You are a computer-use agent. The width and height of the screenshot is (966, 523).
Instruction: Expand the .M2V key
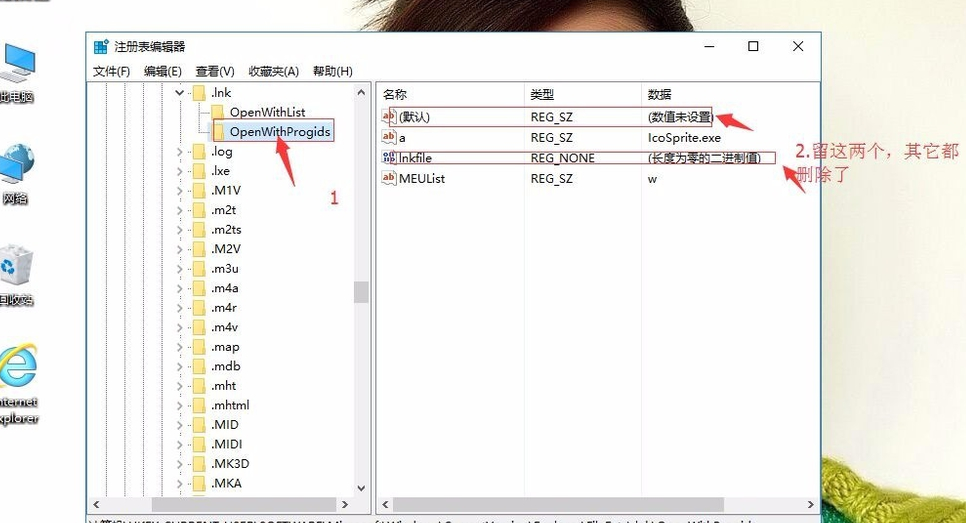point(179,249)
